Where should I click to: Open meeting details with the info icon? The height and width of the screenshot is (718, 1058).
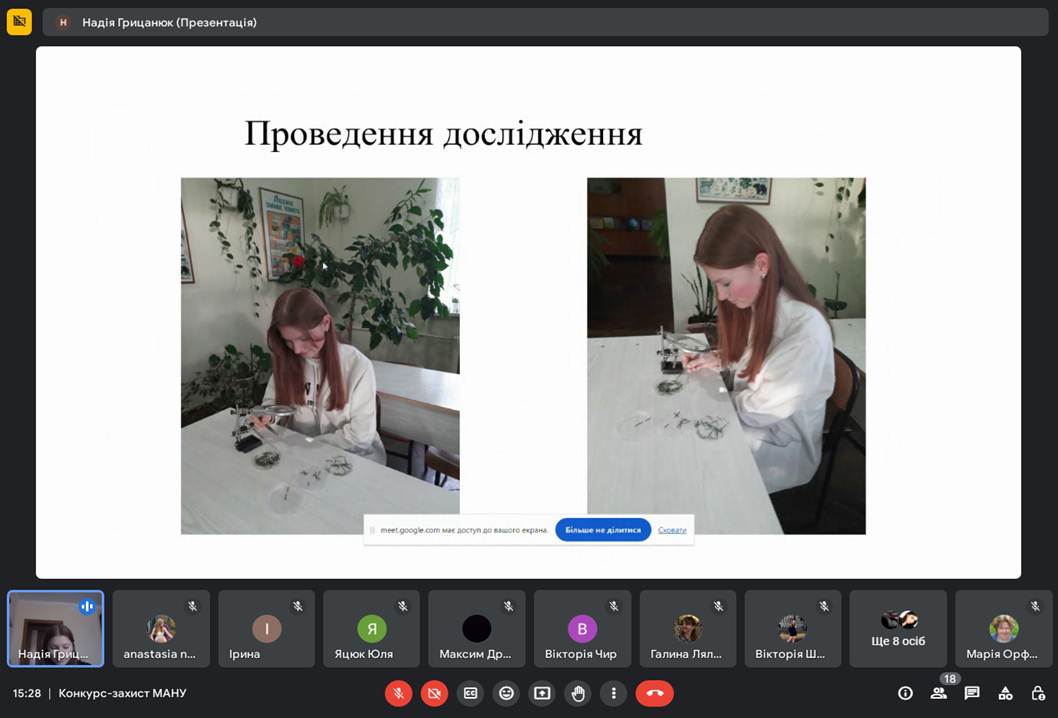point(905,692)
